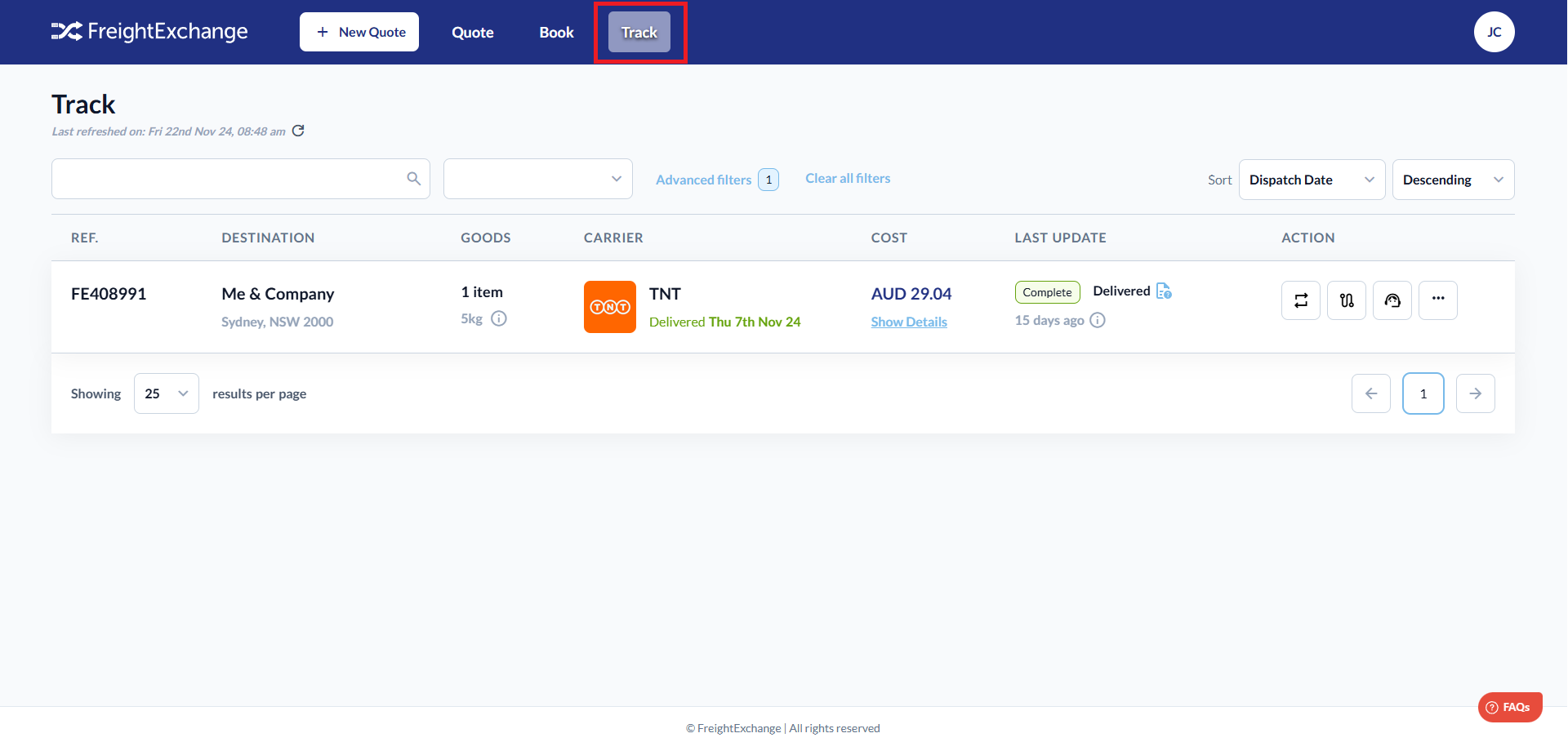Show info for 15 days ago
The width and height of the screenshot is (1568, 751).
1098,320
